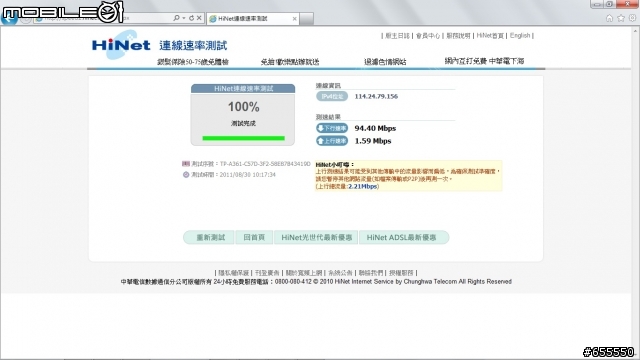Open the 服務說明 link
This screenshot has height=360, width=640.
458,36
